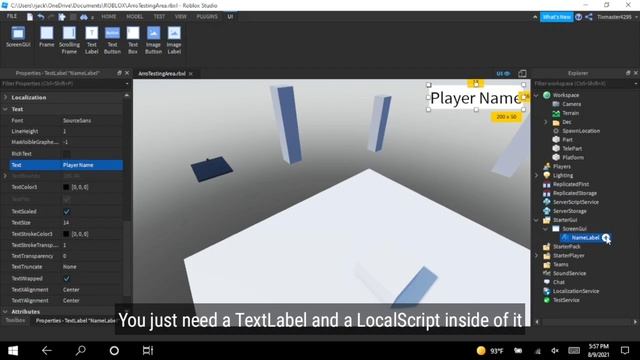Click the TextColor3 black color swatch
This screenshot has width=640, height=360.
pyautogui.click(x=66, y=187)
